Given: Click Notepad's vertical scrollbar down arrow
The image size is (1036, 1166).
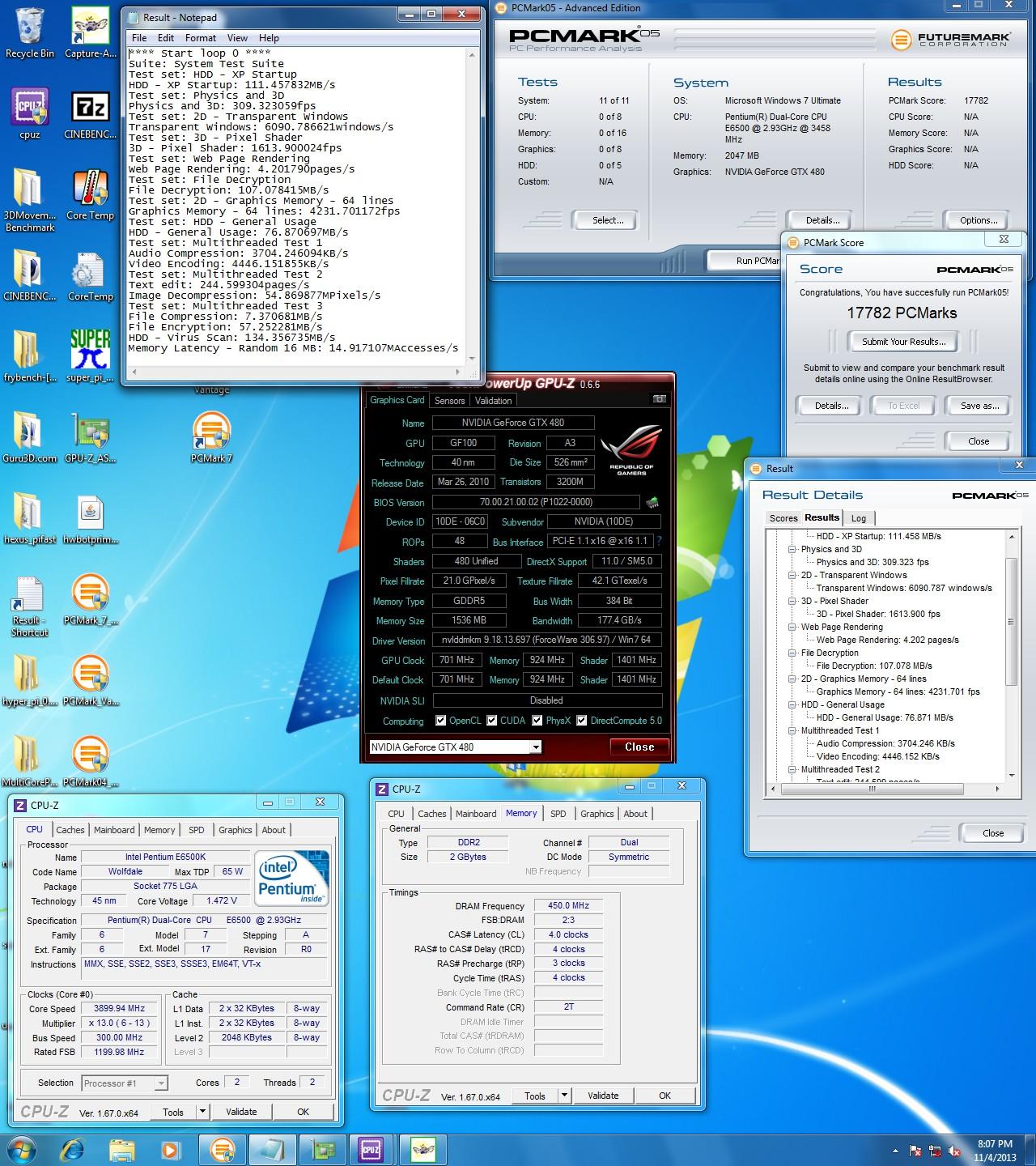Looking at the screenshot, I should coord(472,359).
